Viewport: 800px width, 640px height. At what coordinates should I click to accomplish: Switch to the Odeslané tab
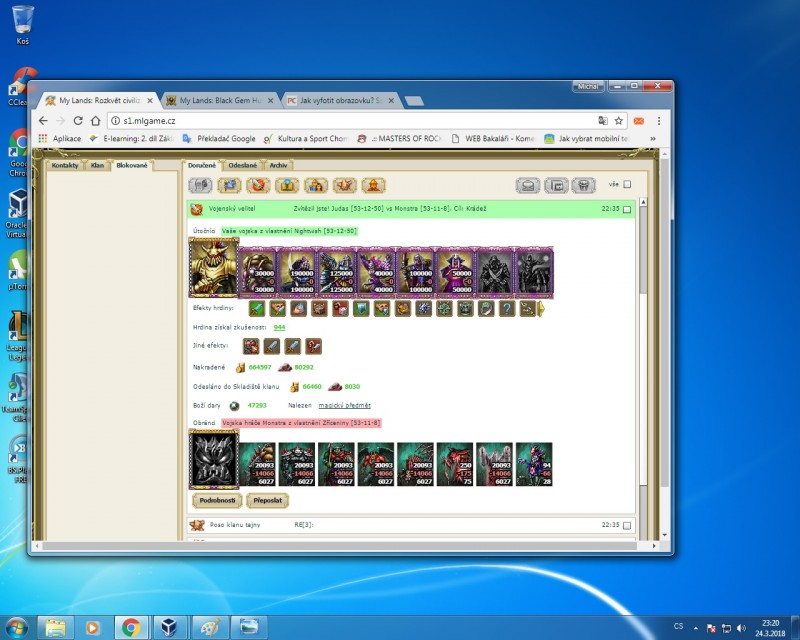[242, 164]
